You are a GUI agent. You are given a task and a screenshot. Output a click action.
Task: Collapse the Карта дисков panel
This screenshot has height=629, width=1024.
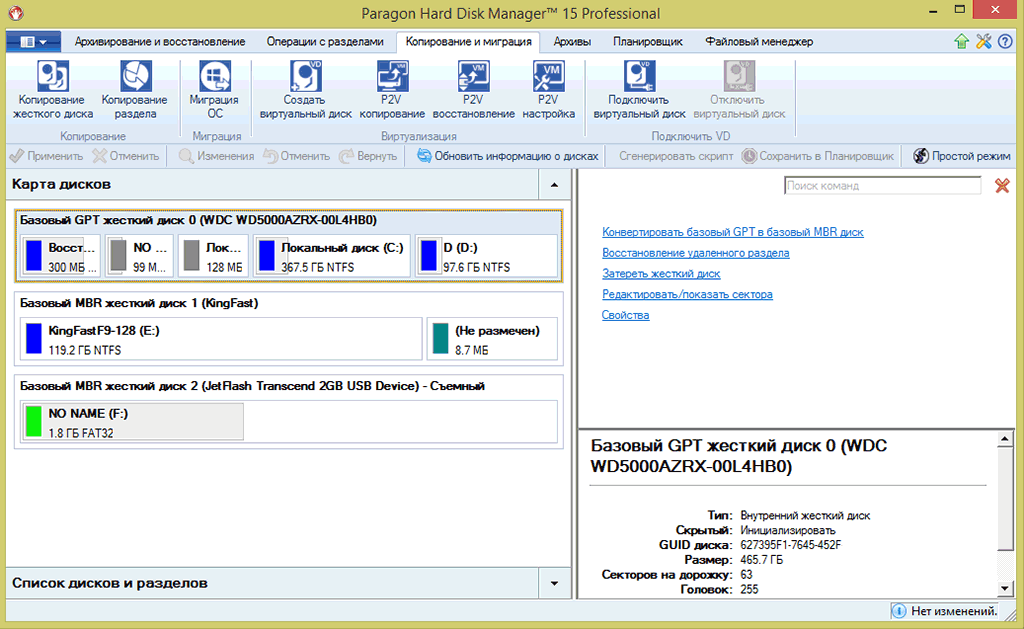553,185
